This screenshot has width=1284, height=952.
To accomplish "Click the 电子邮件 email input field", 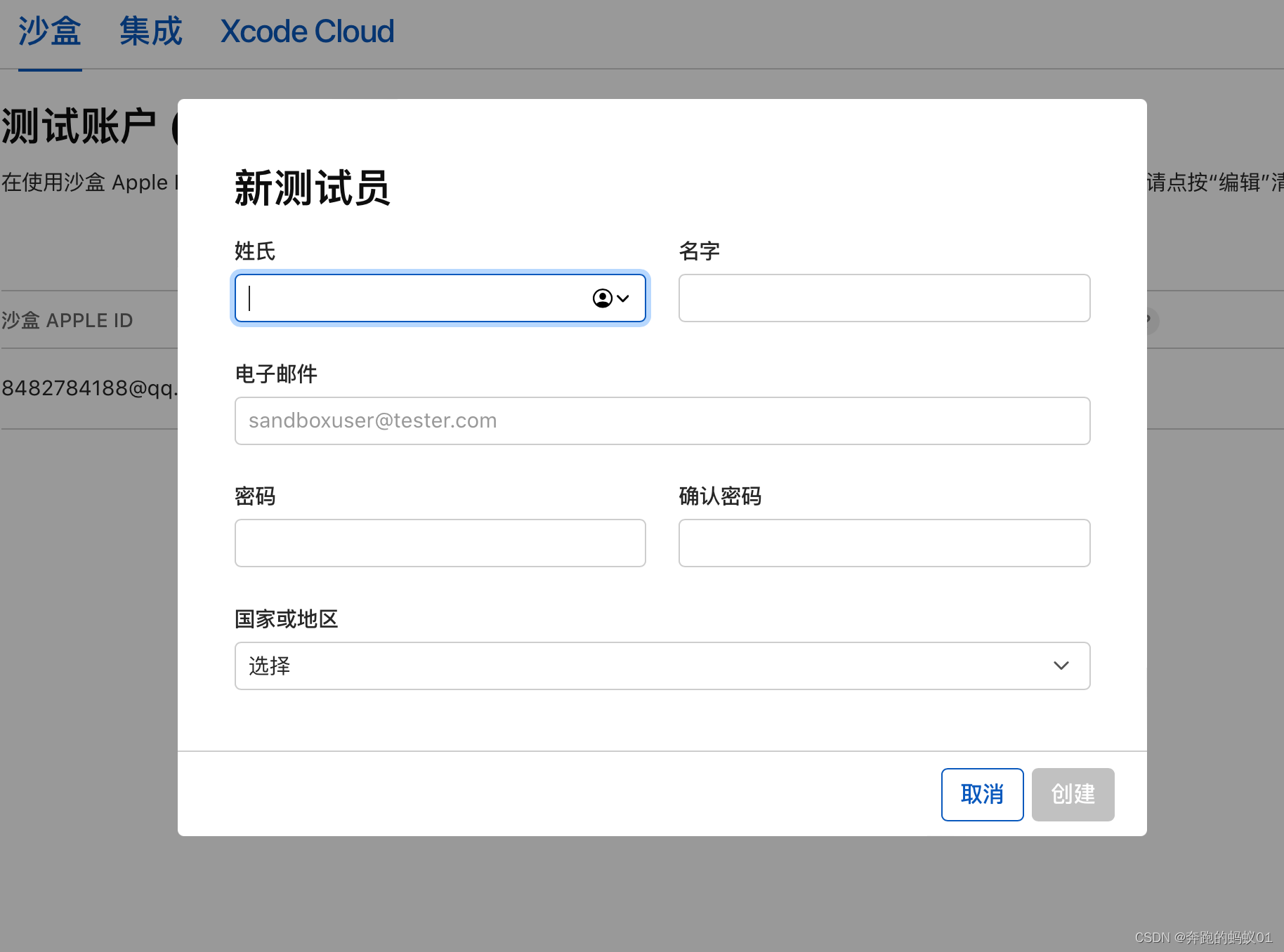I will (662, 421).
